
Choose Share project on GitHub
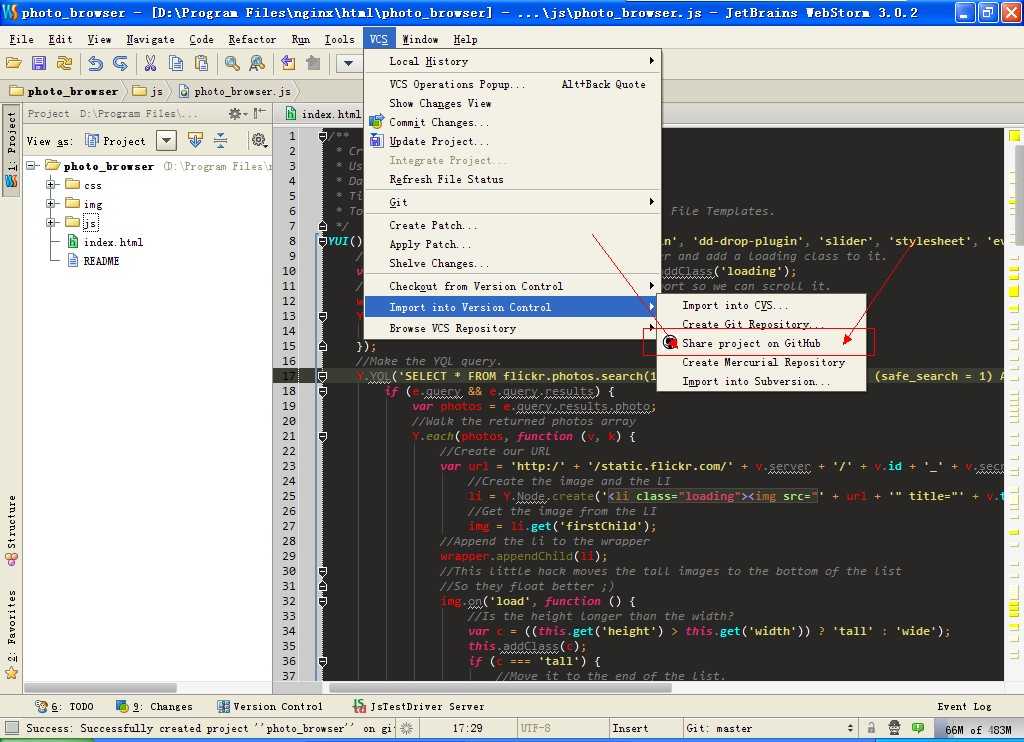coord(761,343)
